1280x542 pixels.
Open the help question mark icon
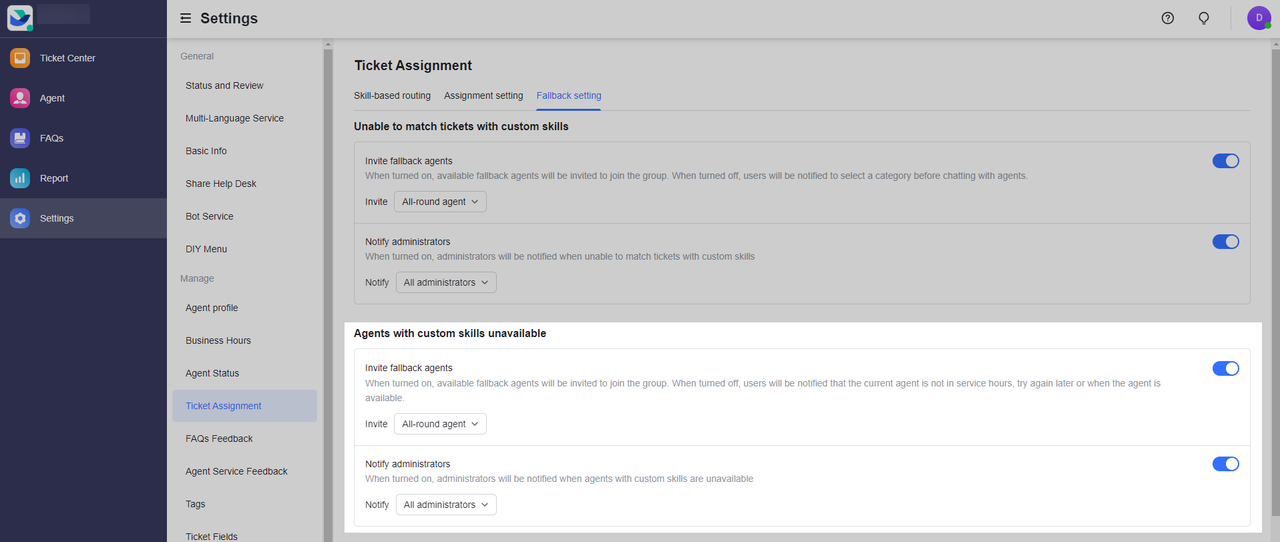tap(1167, 18)
